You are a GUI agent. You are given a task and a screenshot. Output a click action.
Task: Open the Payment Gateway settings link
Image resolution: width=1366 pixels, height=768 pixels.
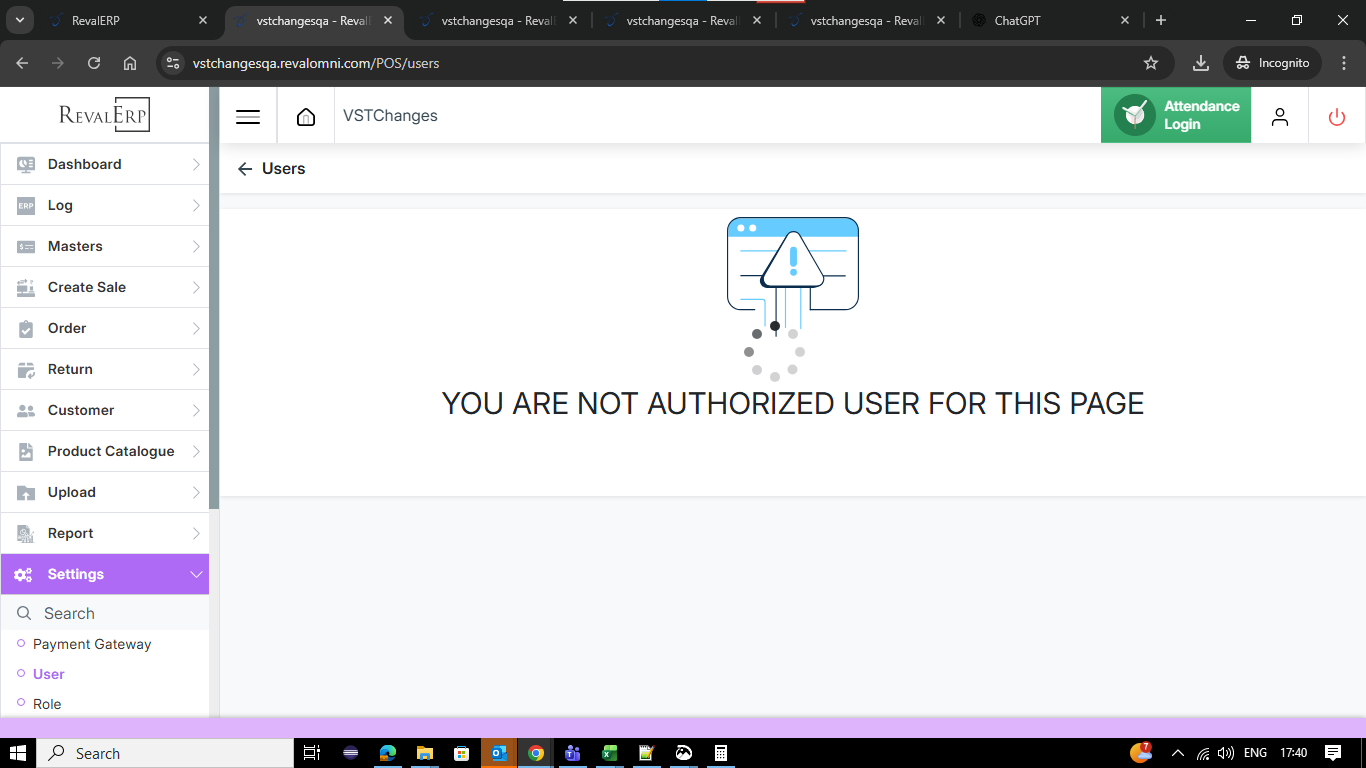click(x=92, y=644)
